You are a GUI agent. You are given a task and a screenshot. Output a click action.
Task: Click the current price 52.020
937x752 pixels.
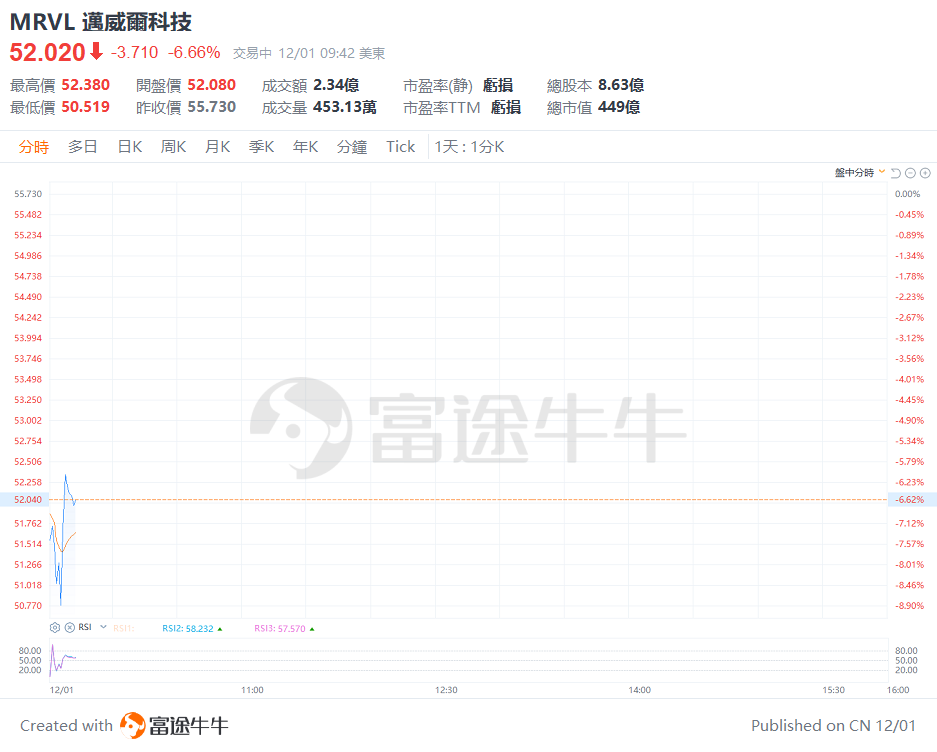(48, 53)
